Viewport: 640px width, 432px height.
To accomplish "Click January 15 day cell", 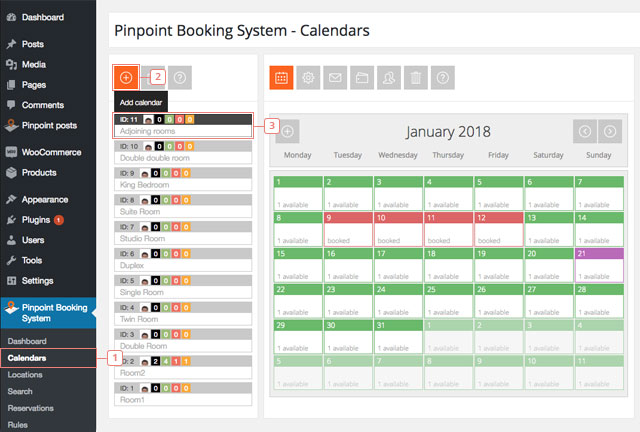I will click(298, 265).
